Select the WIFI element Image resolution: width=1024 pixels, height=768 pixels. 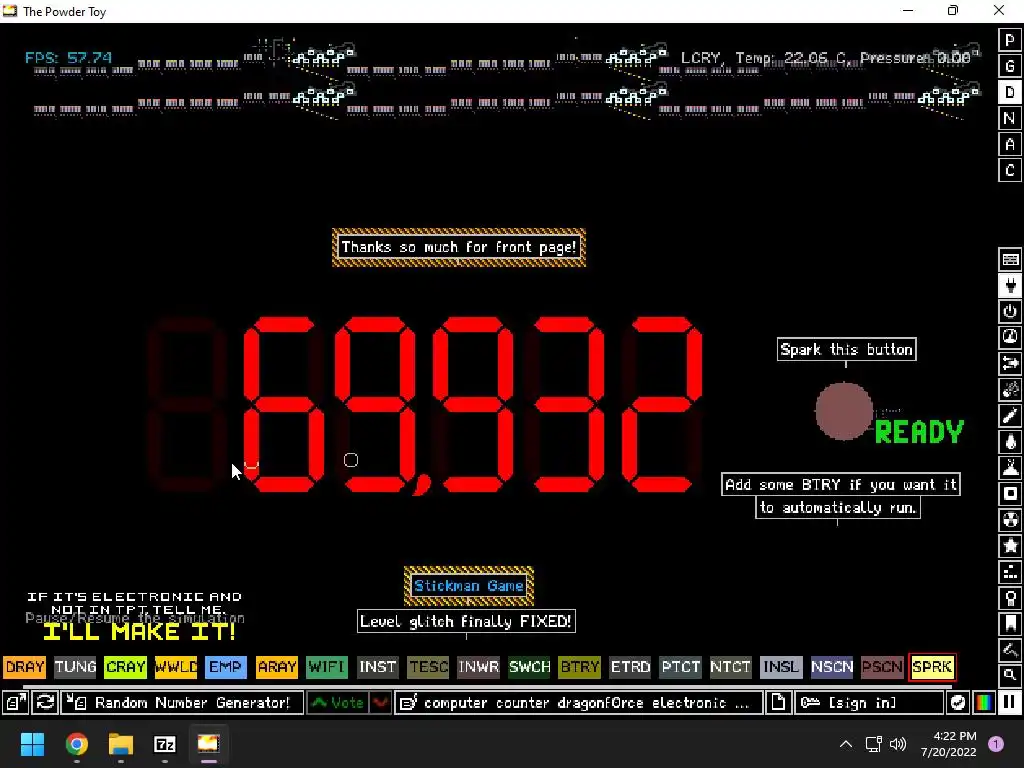[327, 667]
